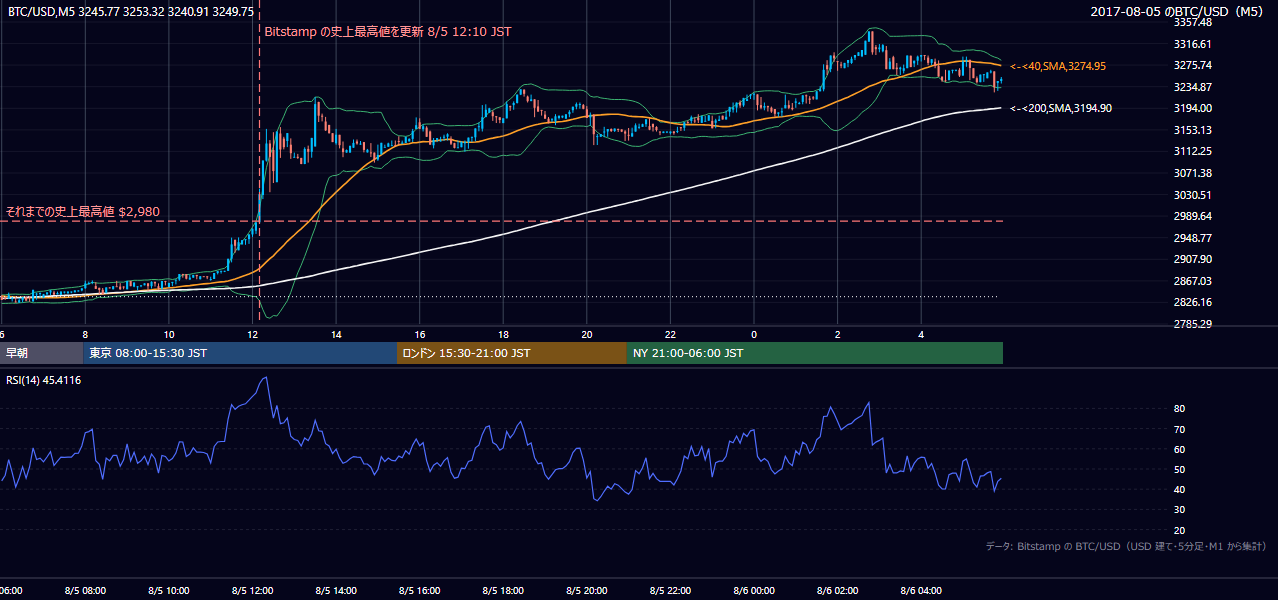Click the RSI(14) 45.4116 indicator label

(44, 380)
